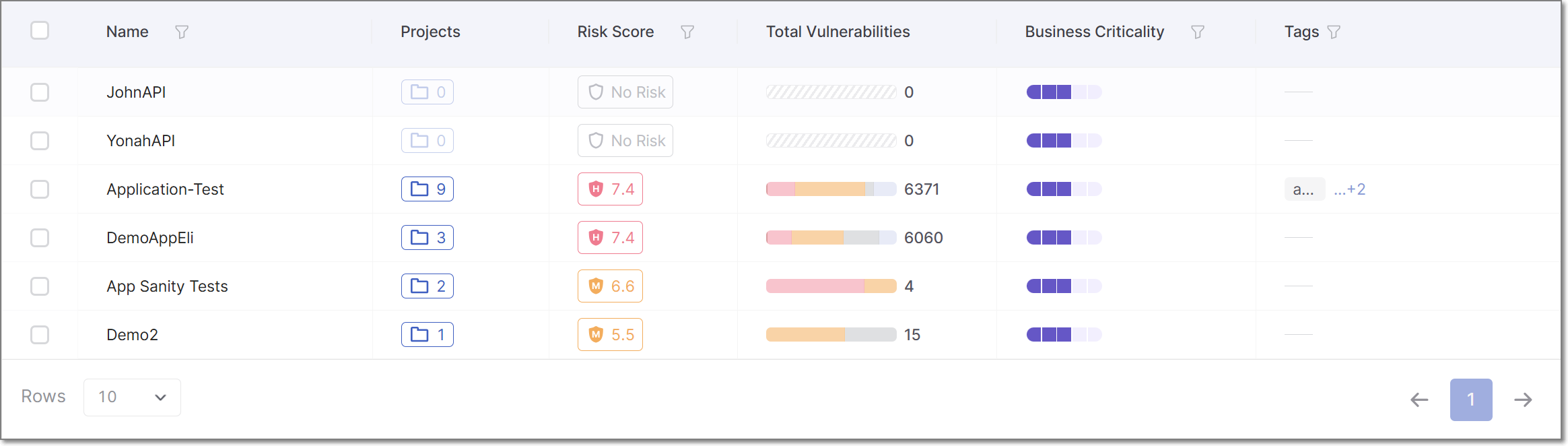The width and height of the screenshot is (1568, 446).
Task: Click Application-Test vulnerabilities severity bar
Action: (831, 189)
